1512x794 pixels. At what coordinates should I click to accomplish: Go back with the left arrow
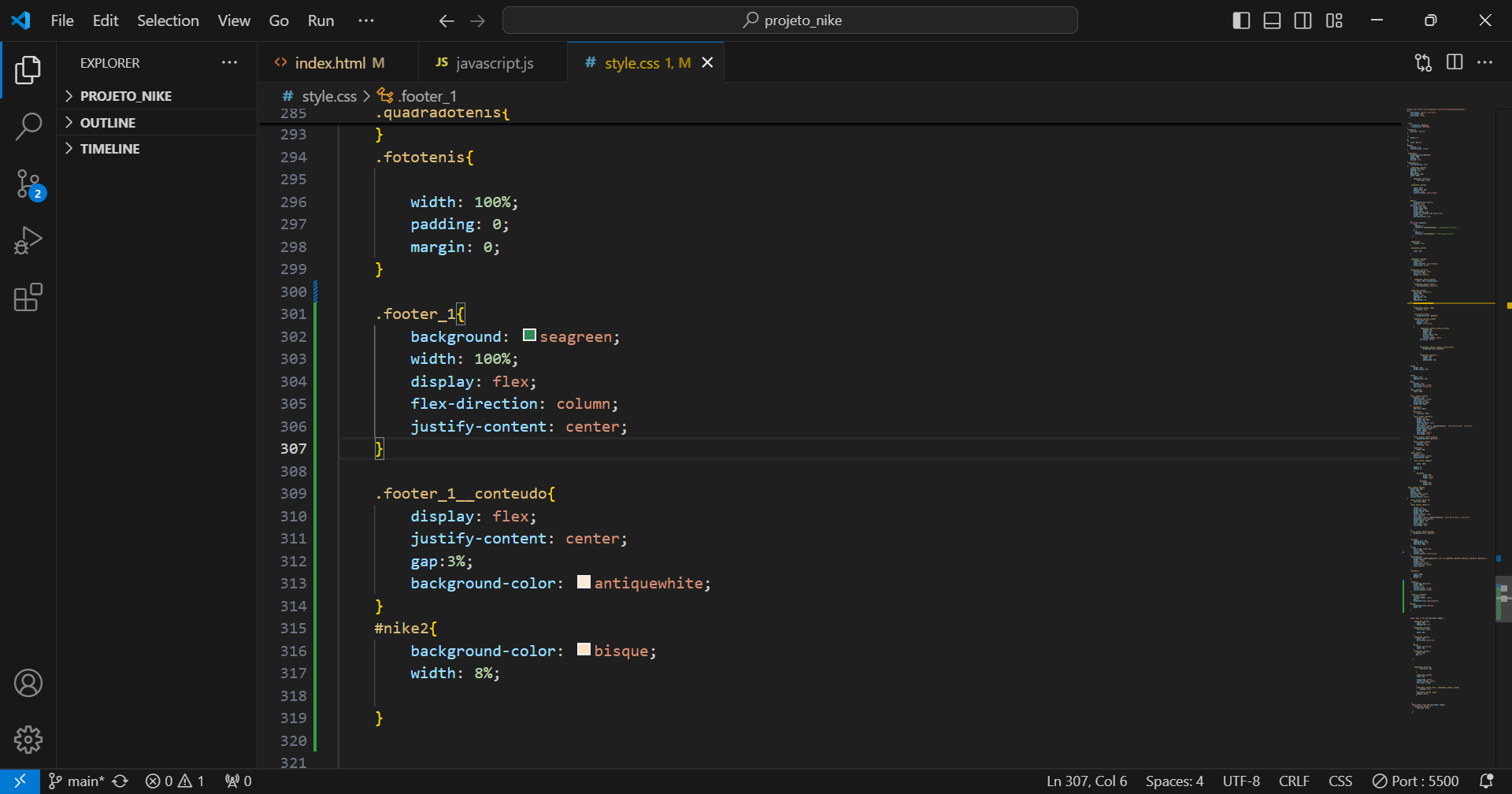447,20
